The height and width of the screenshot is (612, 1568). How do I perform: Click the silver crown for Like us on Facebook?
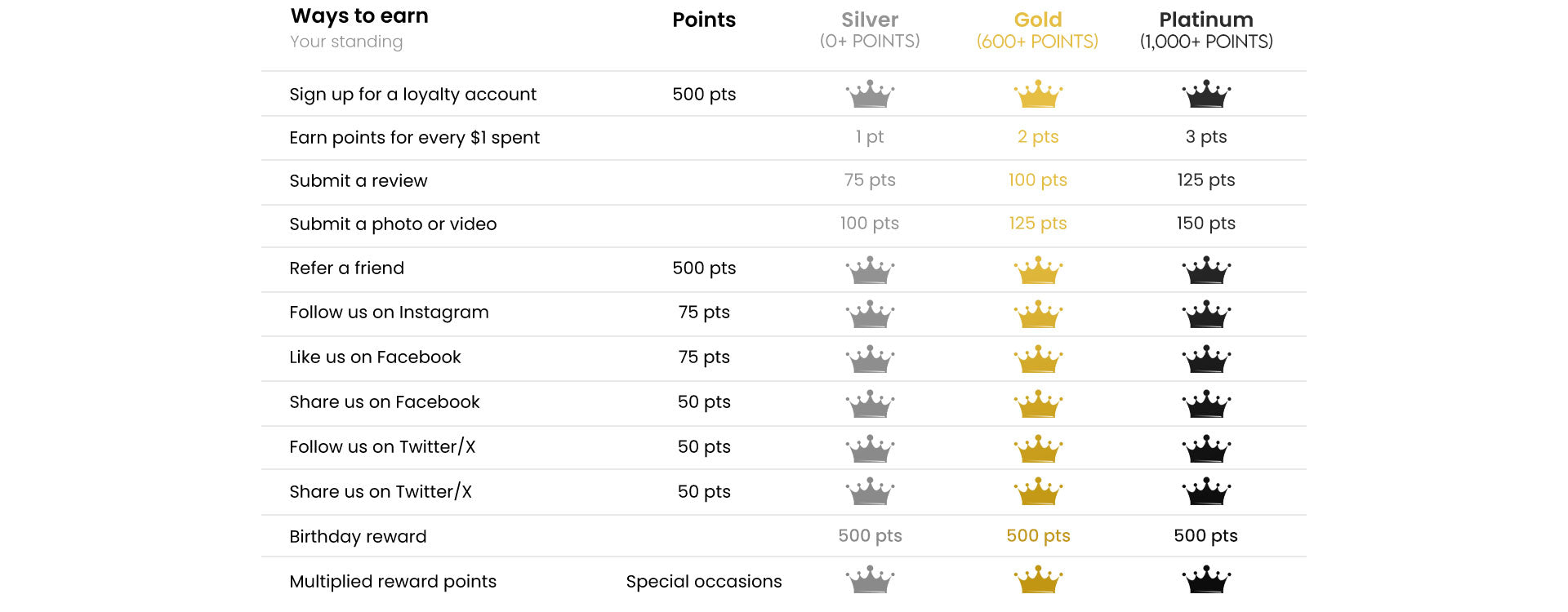coord(870,358)
